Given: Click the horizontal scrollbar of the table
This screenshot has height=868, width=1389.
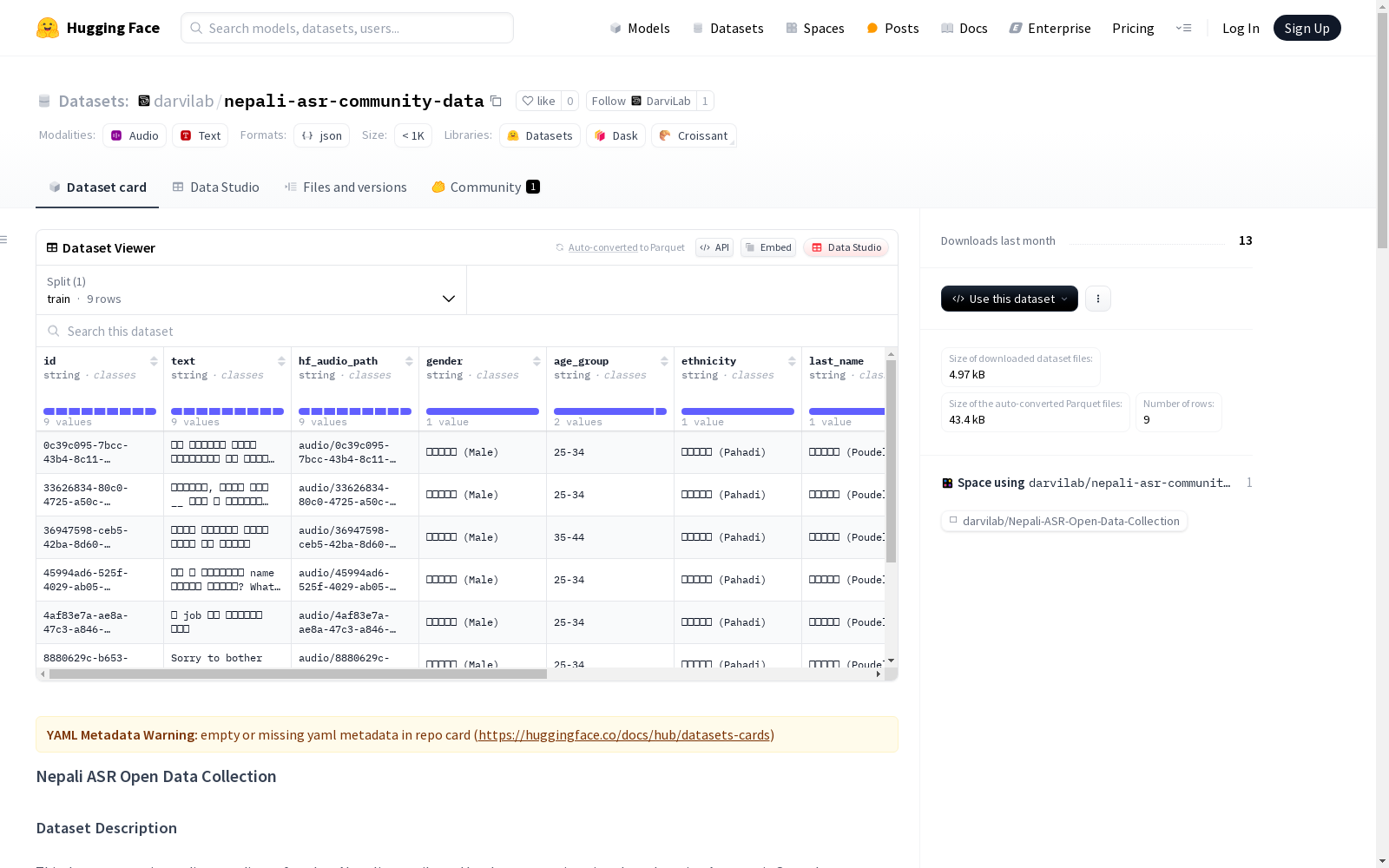Looking at the screenshot, I should 298,674.
